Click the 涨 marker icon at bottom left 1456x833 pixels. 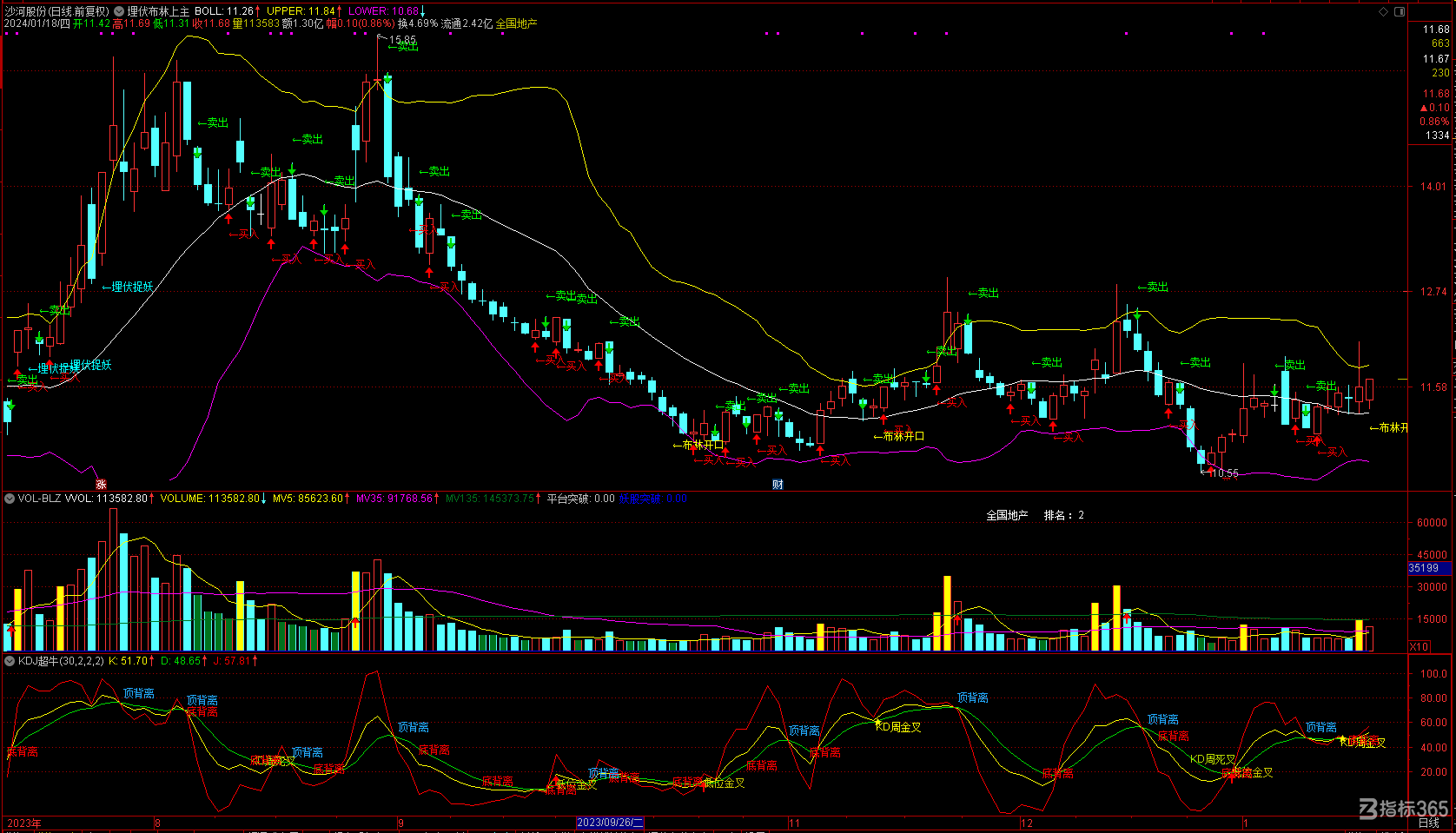pos(101,485)
